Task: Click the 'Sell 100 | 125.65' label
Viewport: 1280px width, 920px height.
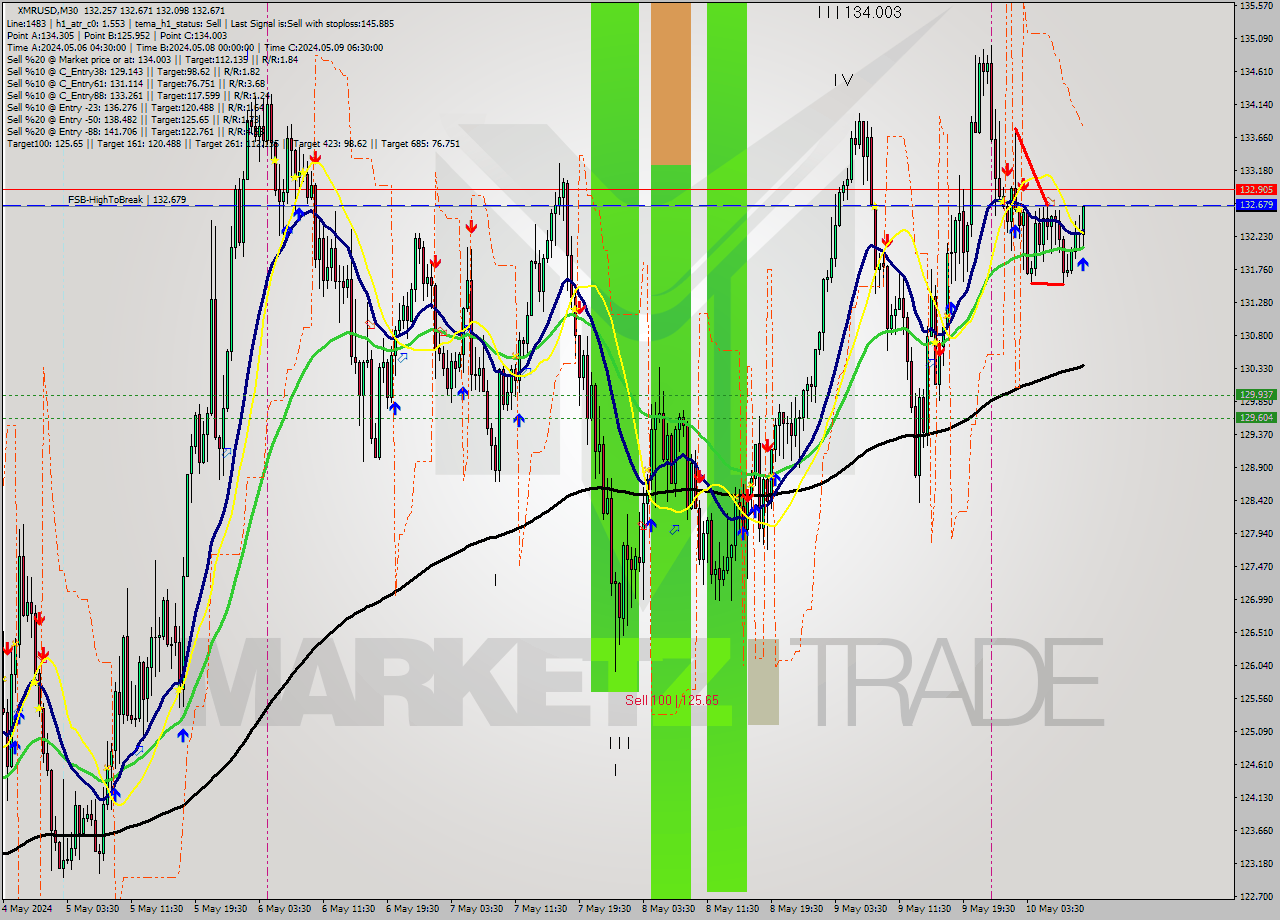Action: pyautogui.click(x=672, y=700)
